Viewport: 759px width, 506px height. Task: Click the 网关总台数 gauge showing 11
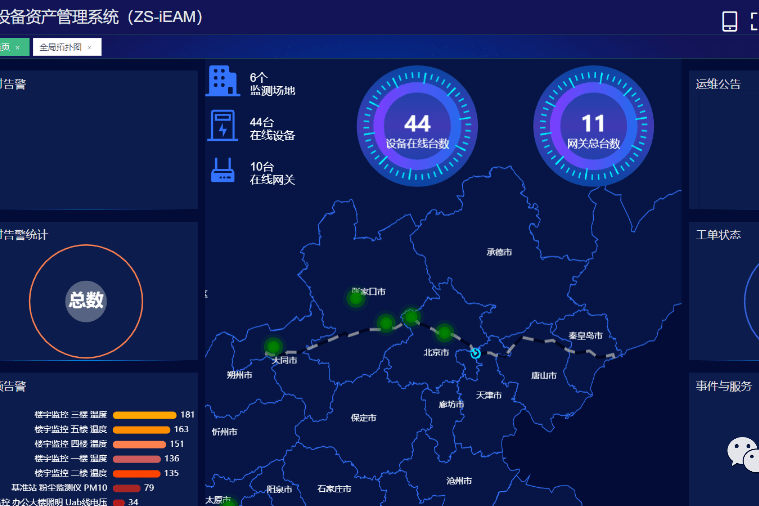pos(593,126)
